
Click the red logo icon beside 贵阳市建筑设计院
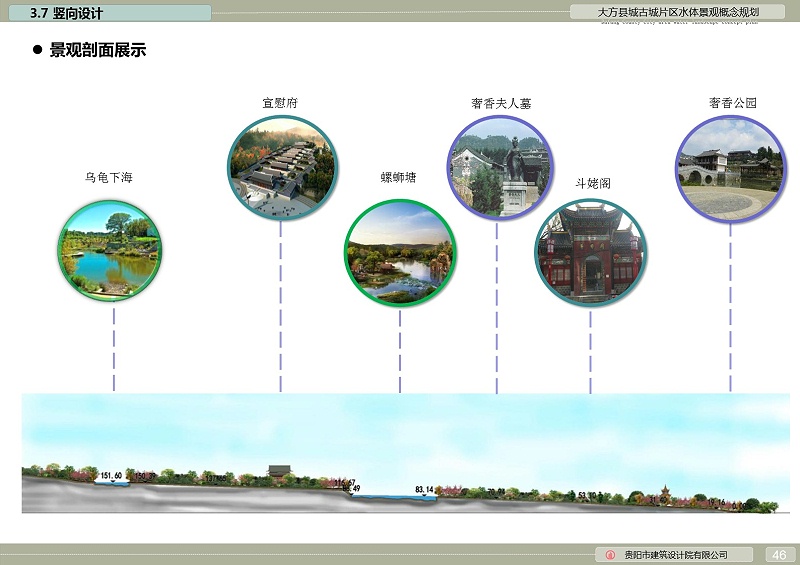610,555
